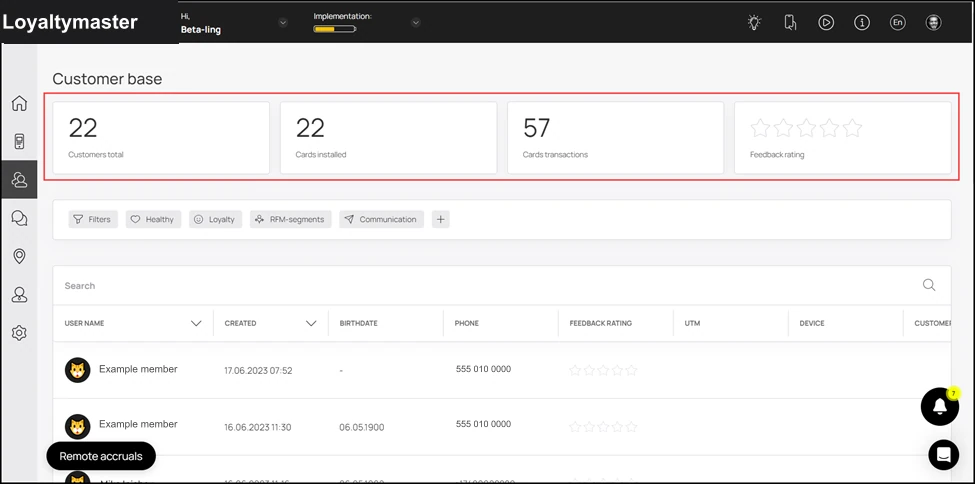Add a new segment with plus button

pos(441,219)
